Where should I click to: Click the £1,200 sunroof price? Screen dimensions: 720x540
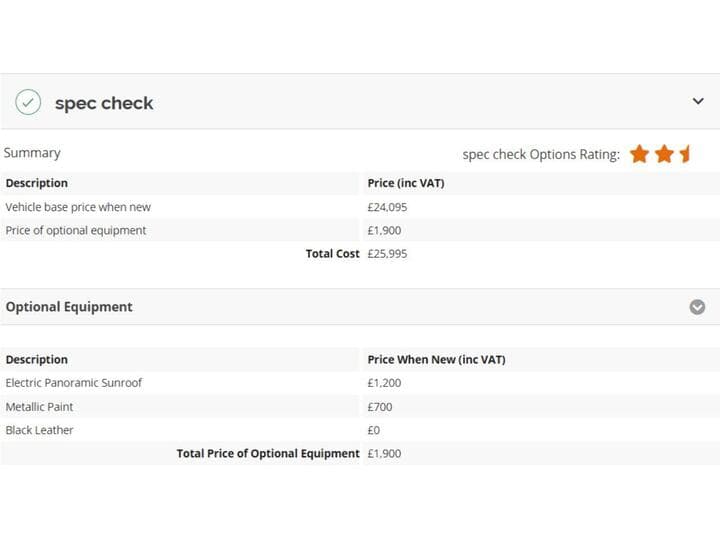pos(384,383)
